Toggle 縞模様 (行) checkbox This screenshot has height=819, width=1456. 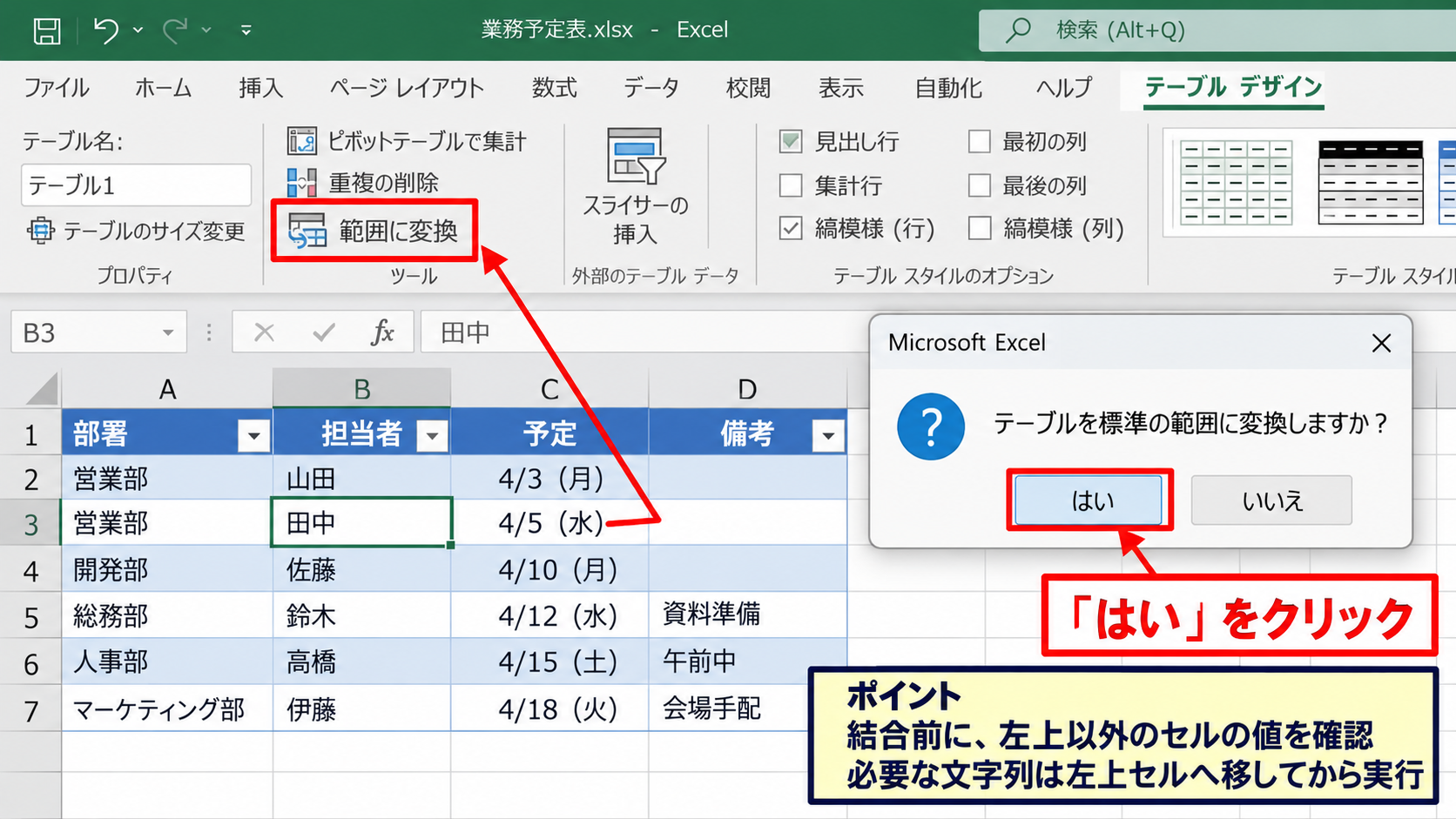click(791, 228)
